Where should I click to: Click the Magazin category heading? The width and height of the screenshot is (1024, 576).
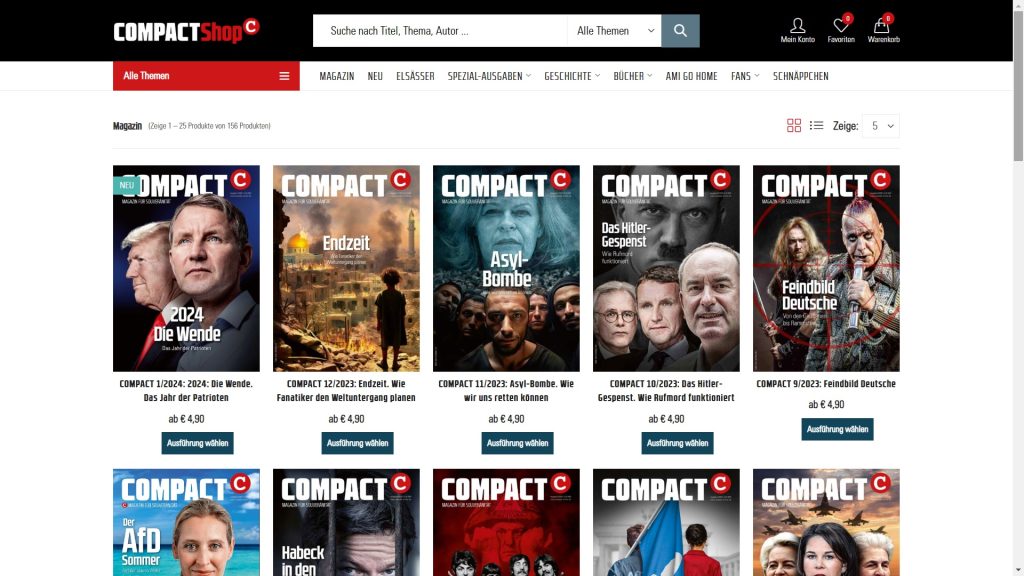pyautogui.click(x=127, y=126)
